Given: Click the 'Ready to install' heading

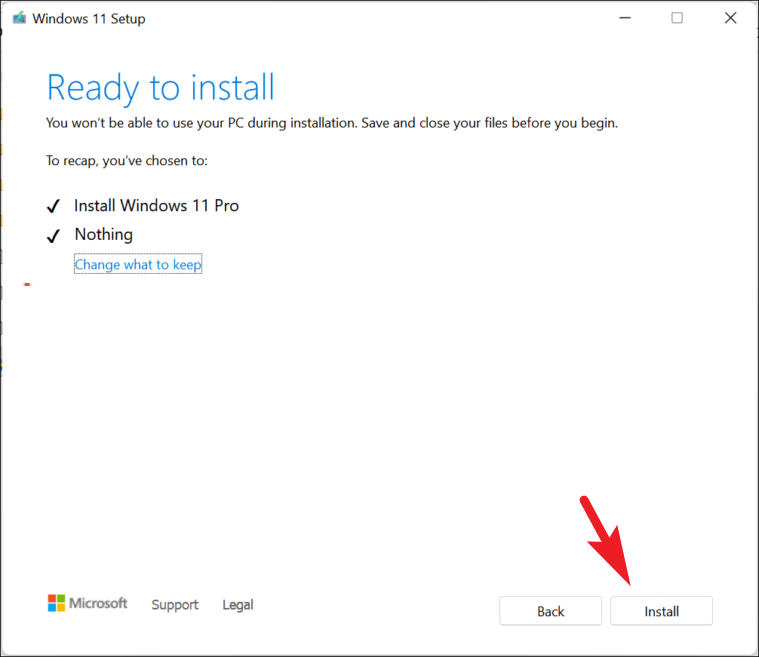Looking at the screenshot, I should pos(161,88).
